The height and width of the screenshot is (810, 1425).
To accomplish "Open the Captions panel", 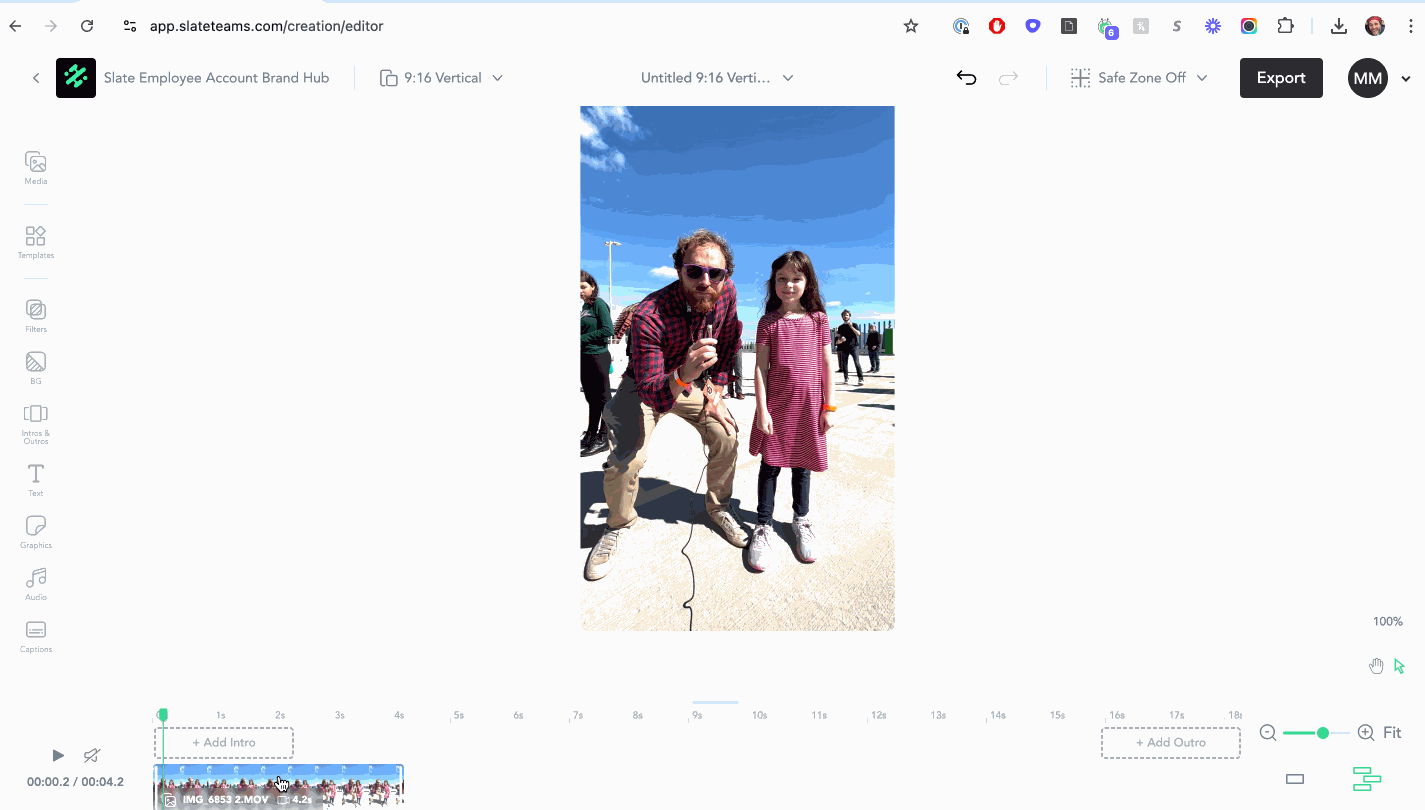I will pos(36,635).
